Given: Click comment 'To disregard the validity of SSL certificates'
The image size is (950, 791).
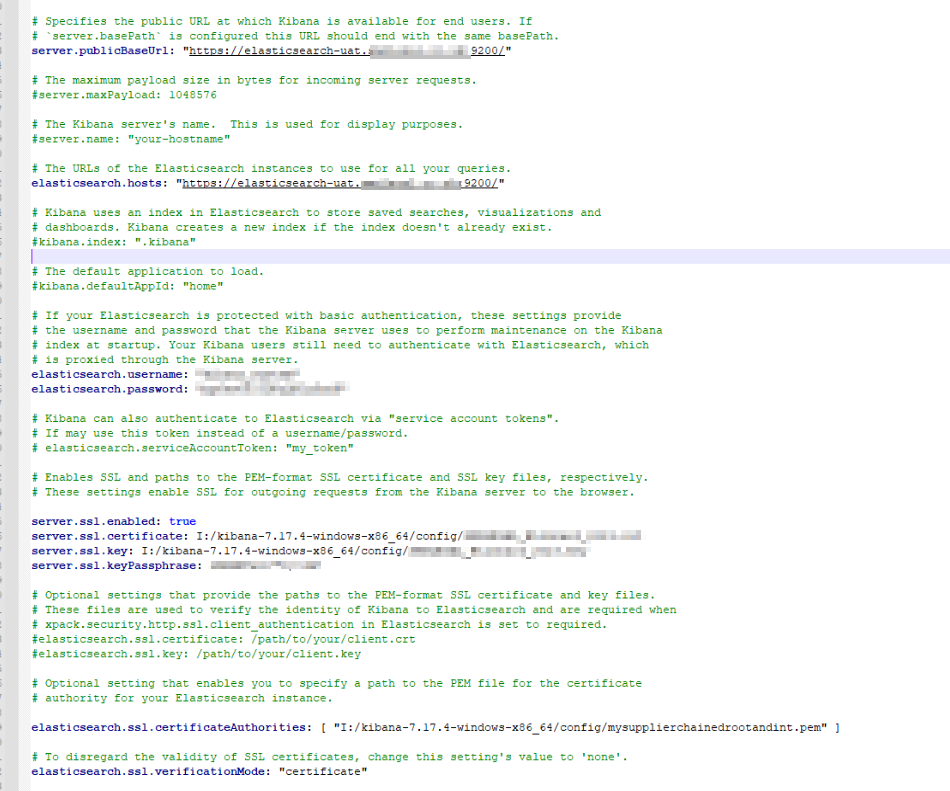Looking at the screenshot, I should [330, 757].
